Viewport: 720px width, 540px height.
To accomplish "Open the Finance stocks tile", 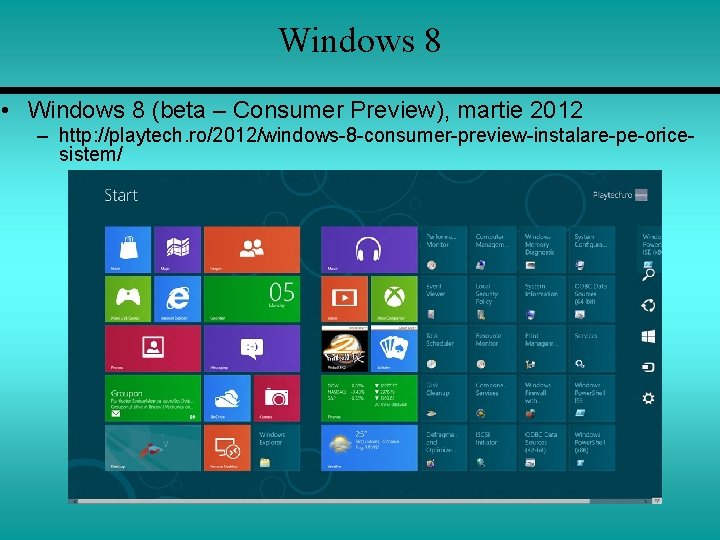I will click(369, 398).
